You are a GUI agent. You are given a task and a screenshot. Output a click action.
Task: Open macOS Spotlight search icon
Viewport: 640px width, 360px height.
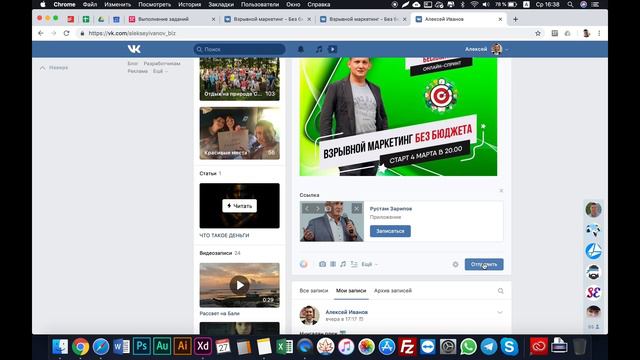570,4
